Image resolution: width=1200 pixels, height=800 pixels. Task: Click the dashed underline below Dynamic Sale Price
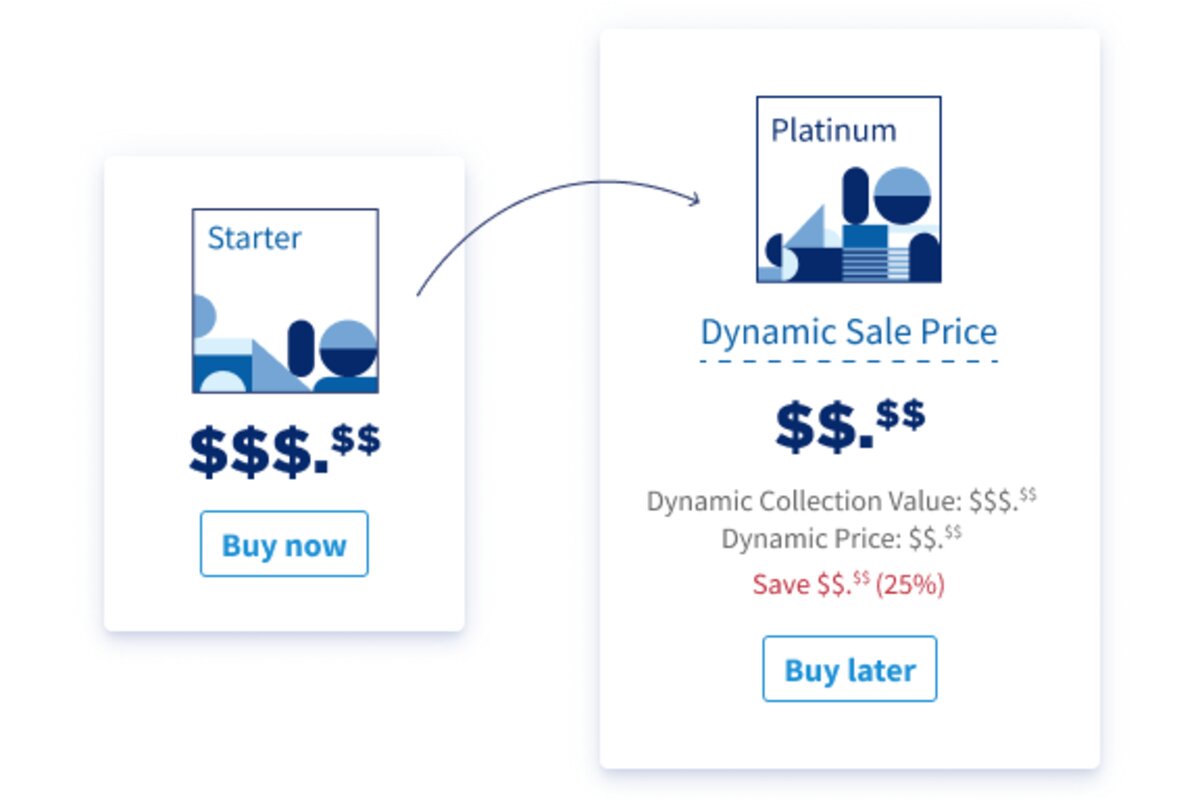[849, 360]
